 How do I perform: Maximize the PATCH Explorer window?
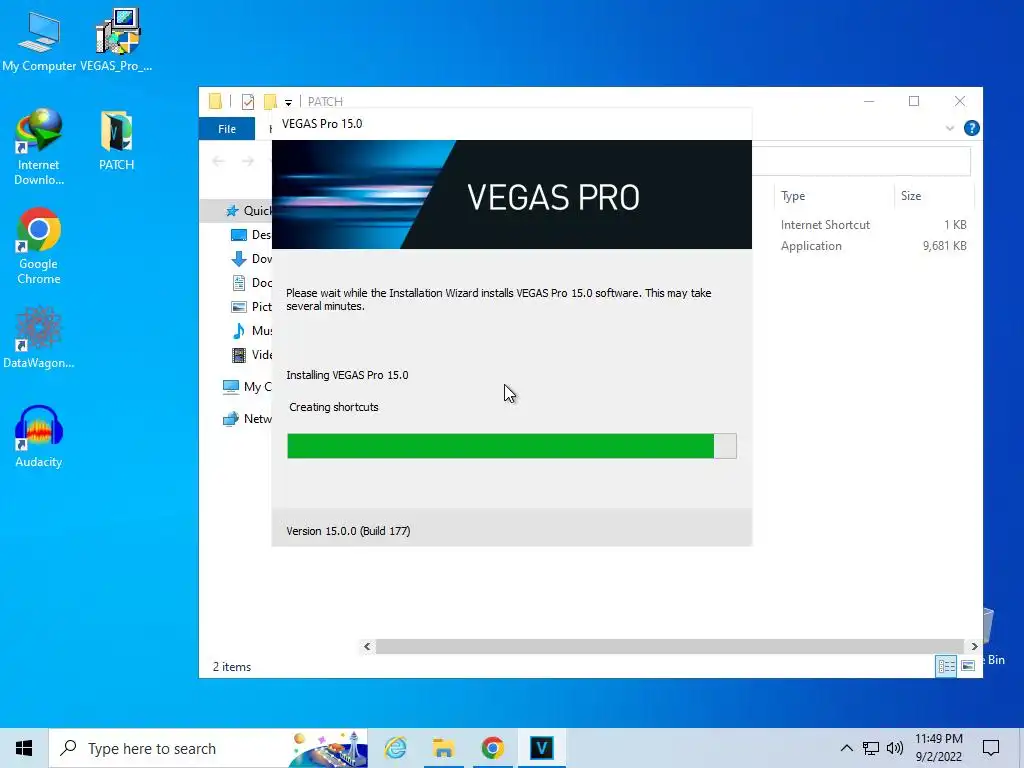(914, 101)
